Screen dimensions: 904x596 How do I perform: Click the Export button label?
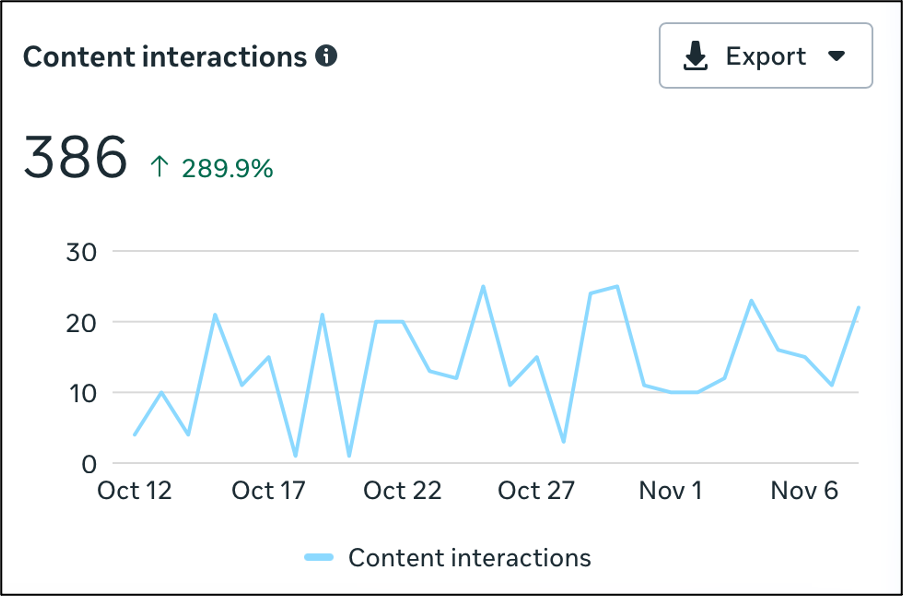[766, 57]
